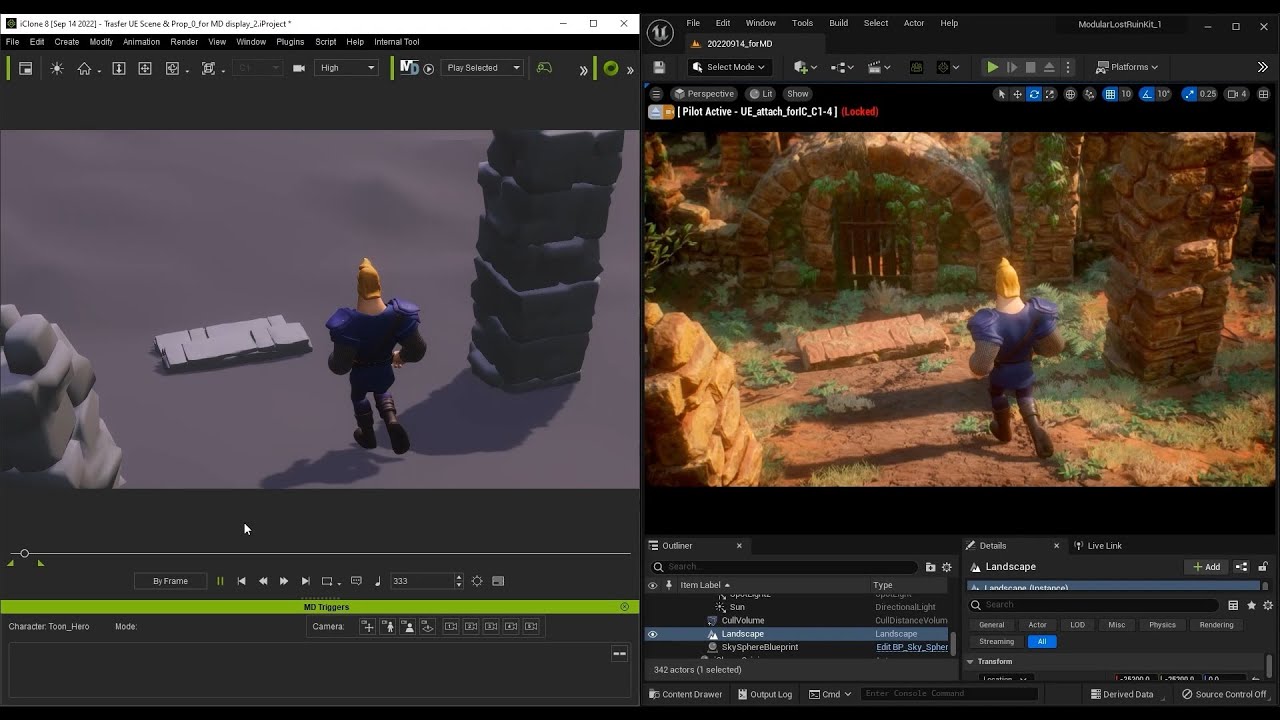The width and height of the screenshot is (1280, 720).
Task: Toggle Landscape visibility eye icon
Action: [x=653, y=634]
